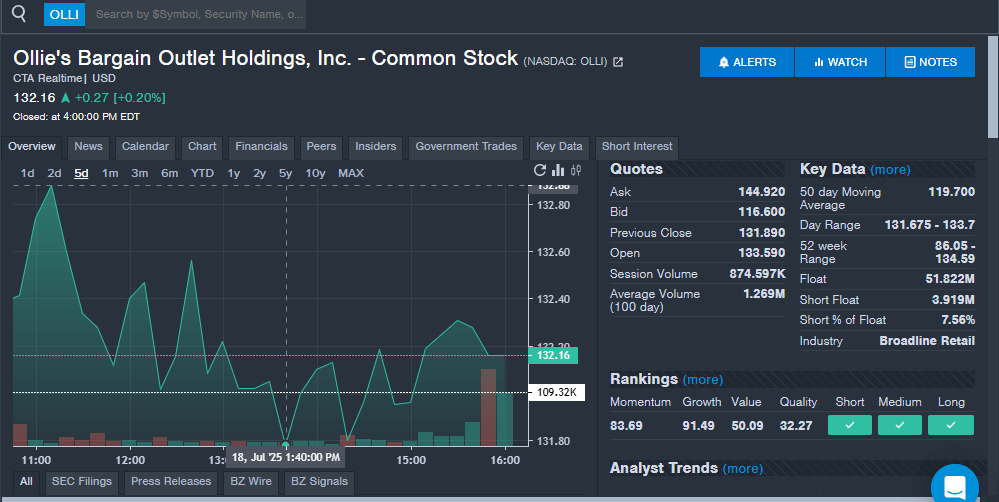Click the Medium ranking checkmark box
Image resolution: width=999 pixels, height=502 pixels.
point(900,425)
